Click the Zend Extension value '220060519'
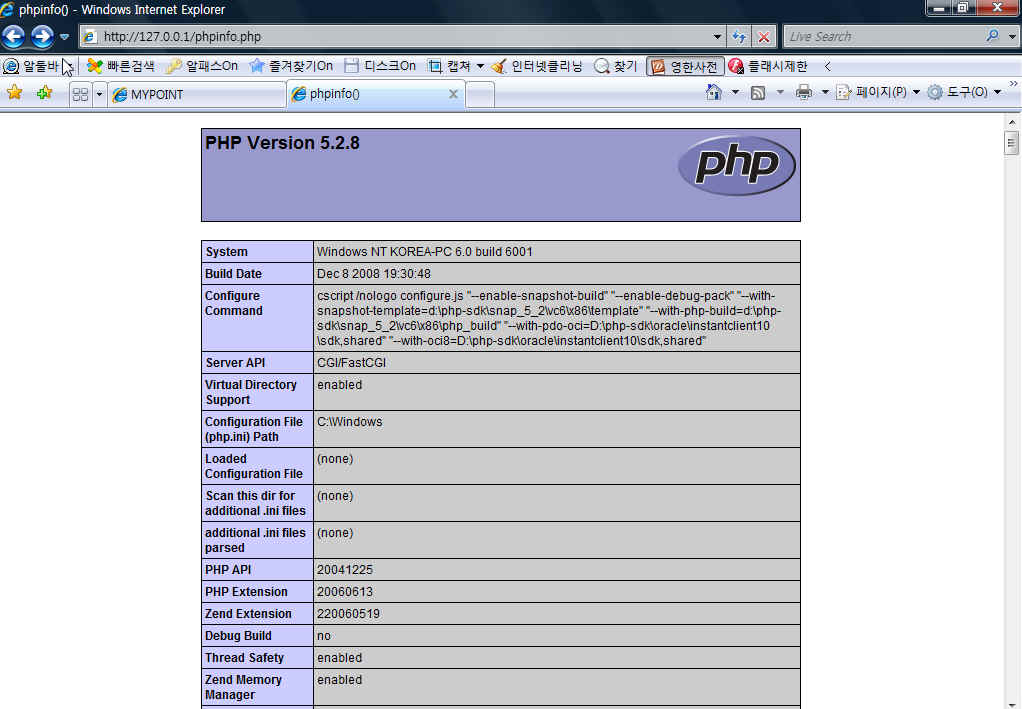The width and height of the screenshot is (1022, 709). tap(348, 614)
